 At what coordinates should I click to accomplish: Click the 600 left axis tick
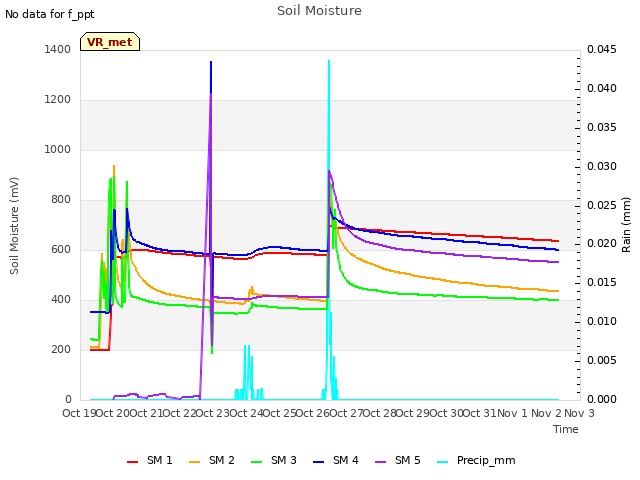61,249
